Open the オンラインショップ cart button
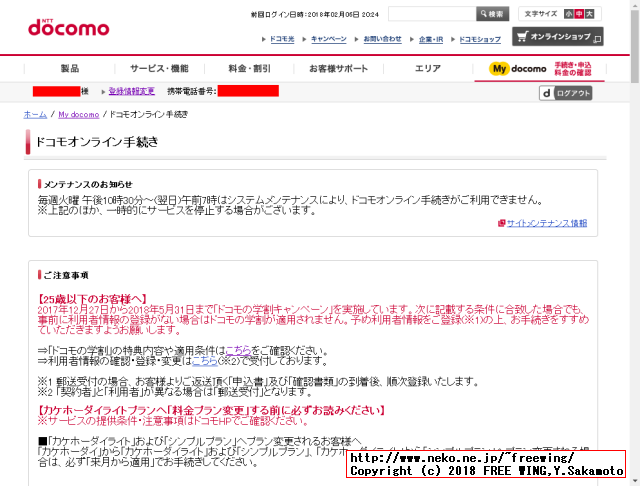The height and width of the screenshot is (486, 640). [558, 37]
